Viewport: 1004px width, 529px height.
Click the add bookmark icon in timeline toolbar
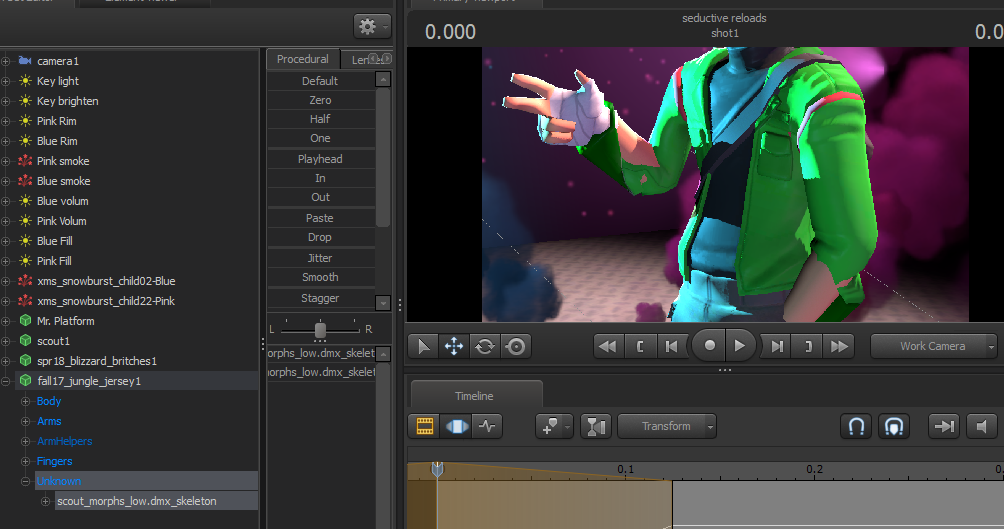coord(549,426)
